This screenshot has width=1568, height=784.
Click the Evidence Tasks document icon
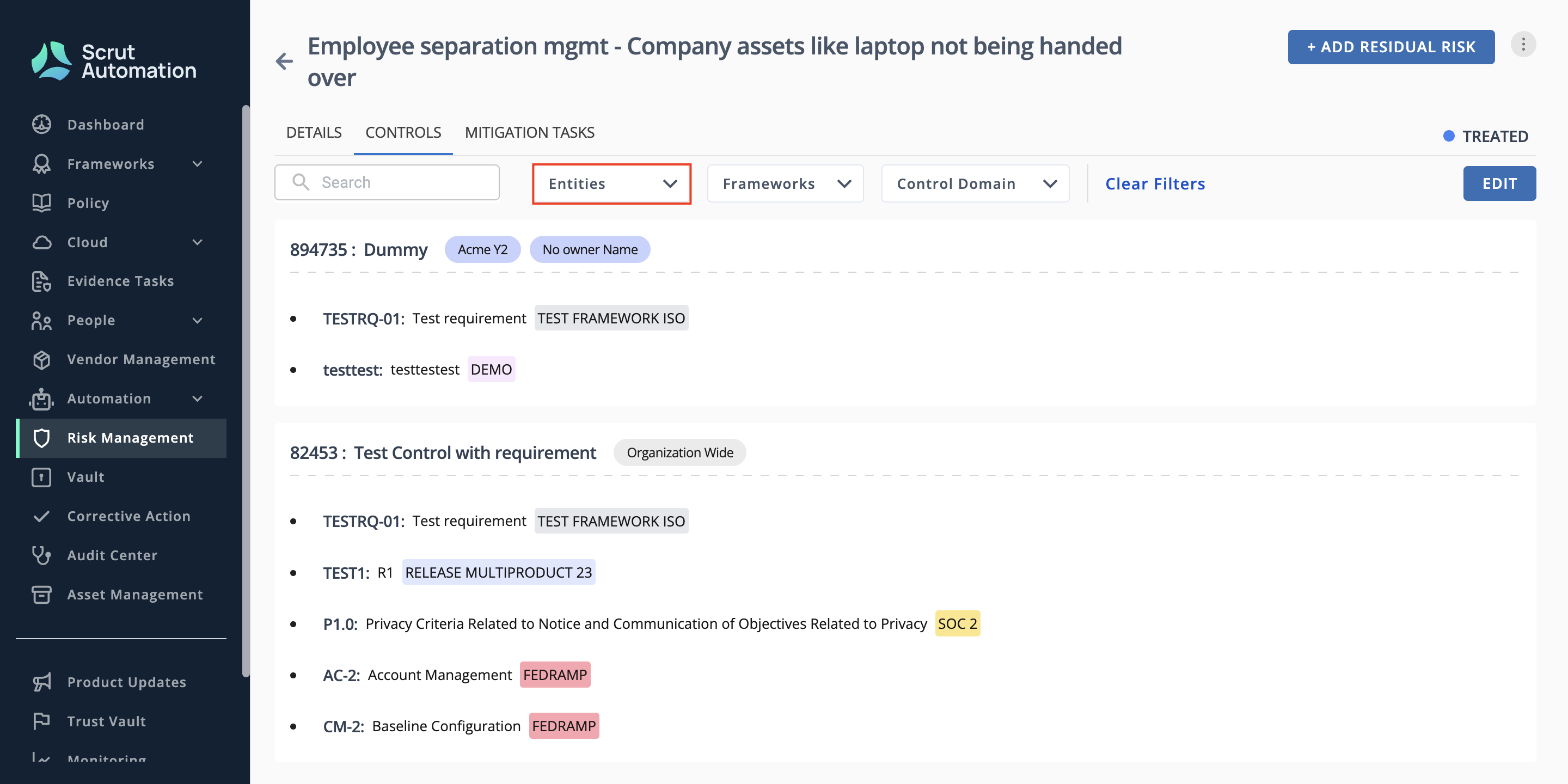[41, 281]
